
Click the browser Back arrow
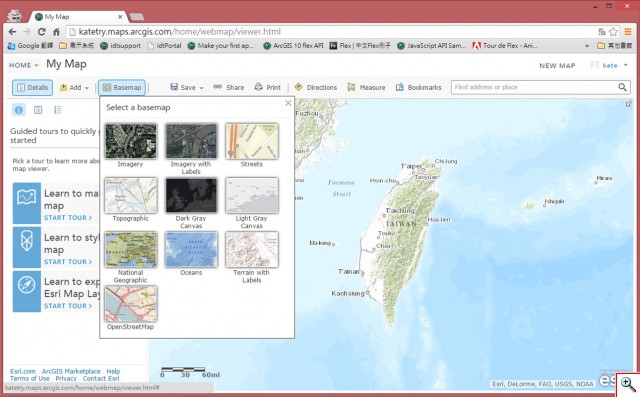[x=12, y=32]
